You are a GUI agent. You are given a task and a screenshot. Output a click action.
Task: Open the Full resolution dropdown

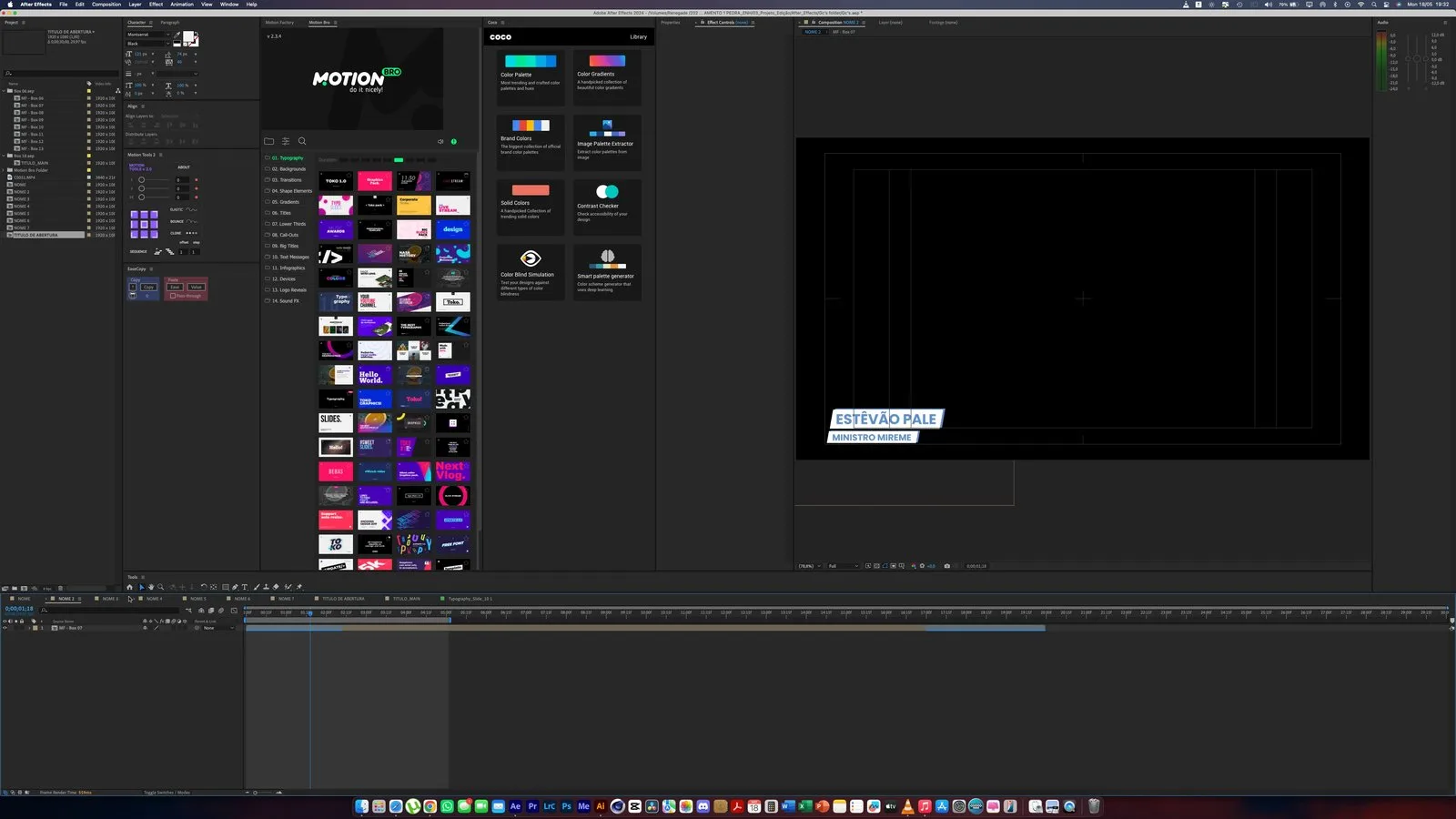pos(843,566)
